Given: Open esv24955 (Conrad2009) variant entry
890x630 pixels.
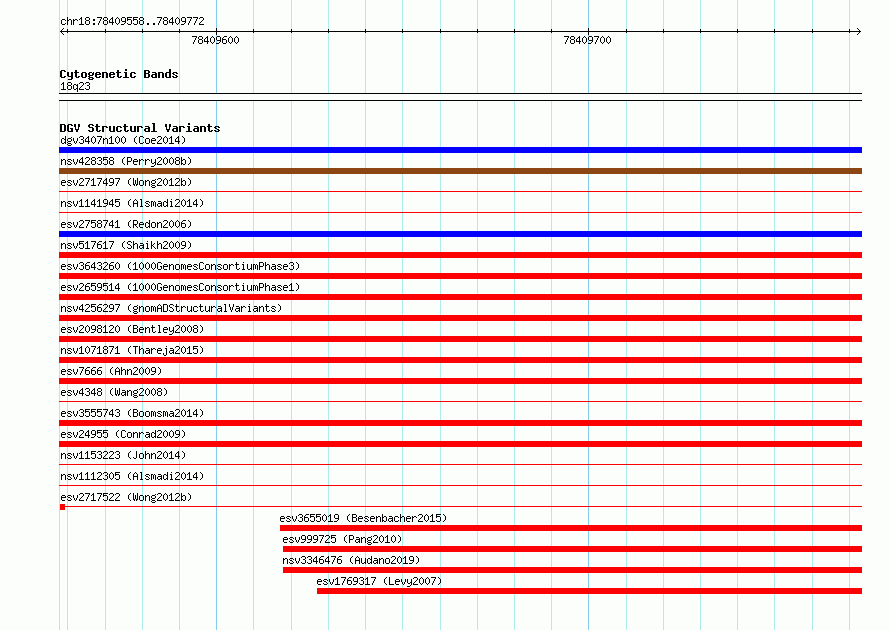Looking at the screenshot, I should (123, 434).
